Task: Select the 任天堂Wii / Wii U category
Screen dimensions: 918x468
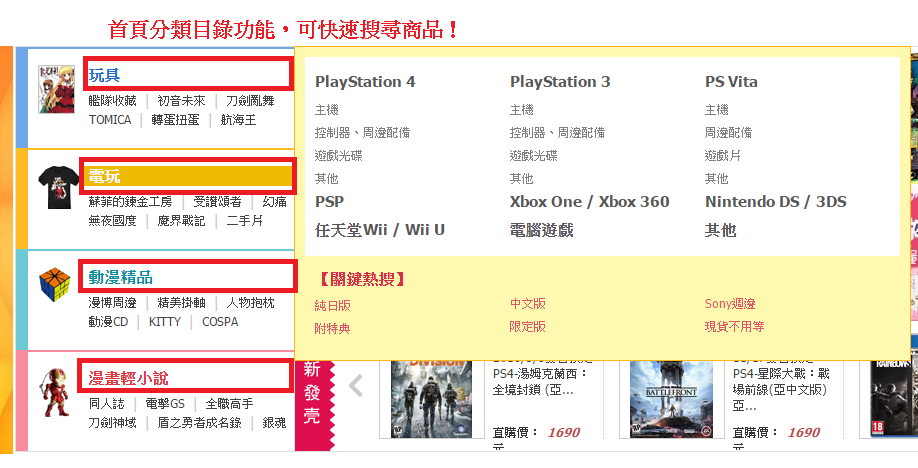Action: coord(380,230)
